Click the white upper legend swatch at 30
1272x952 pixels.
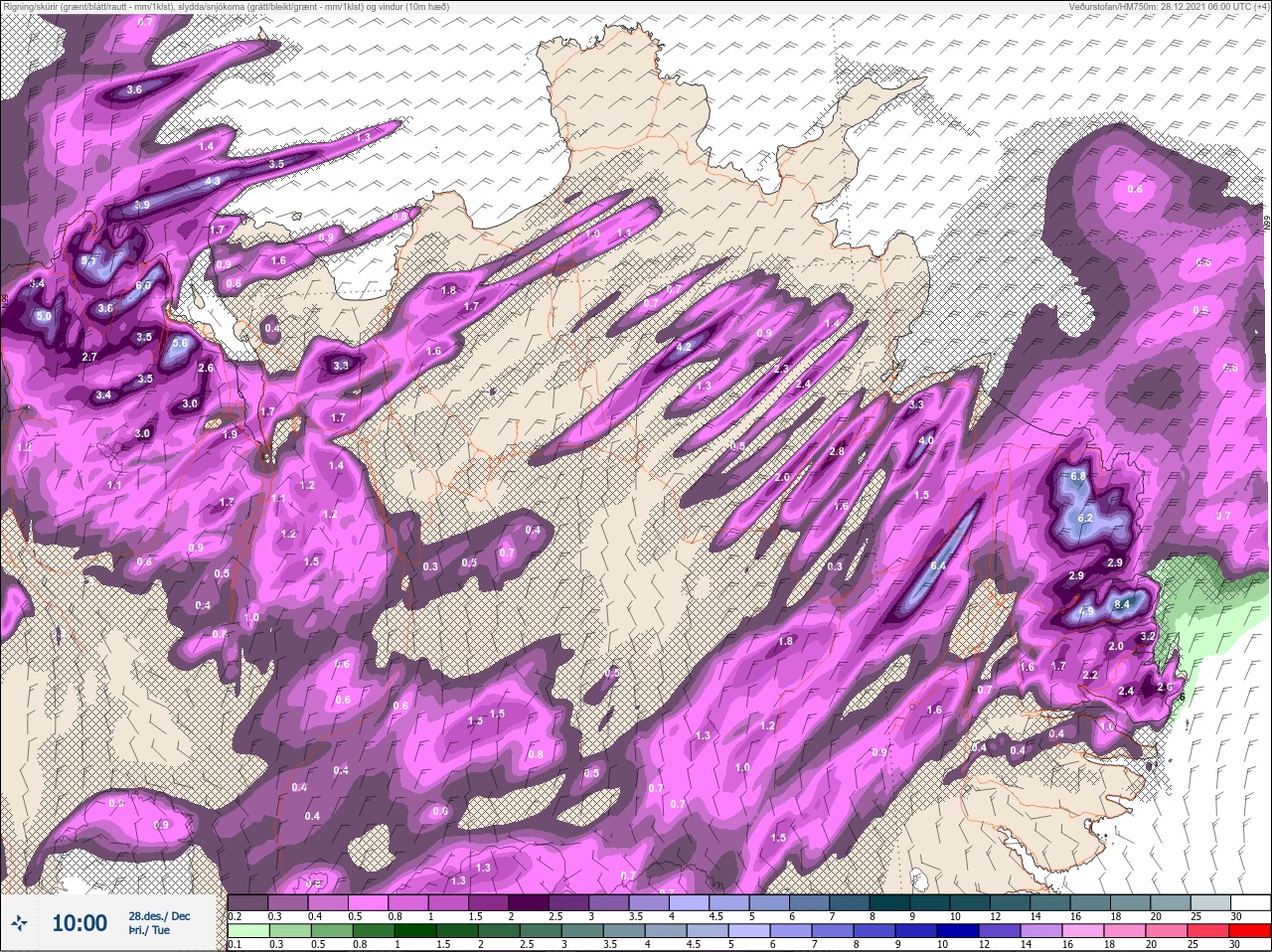click(x=1250, y=902)
